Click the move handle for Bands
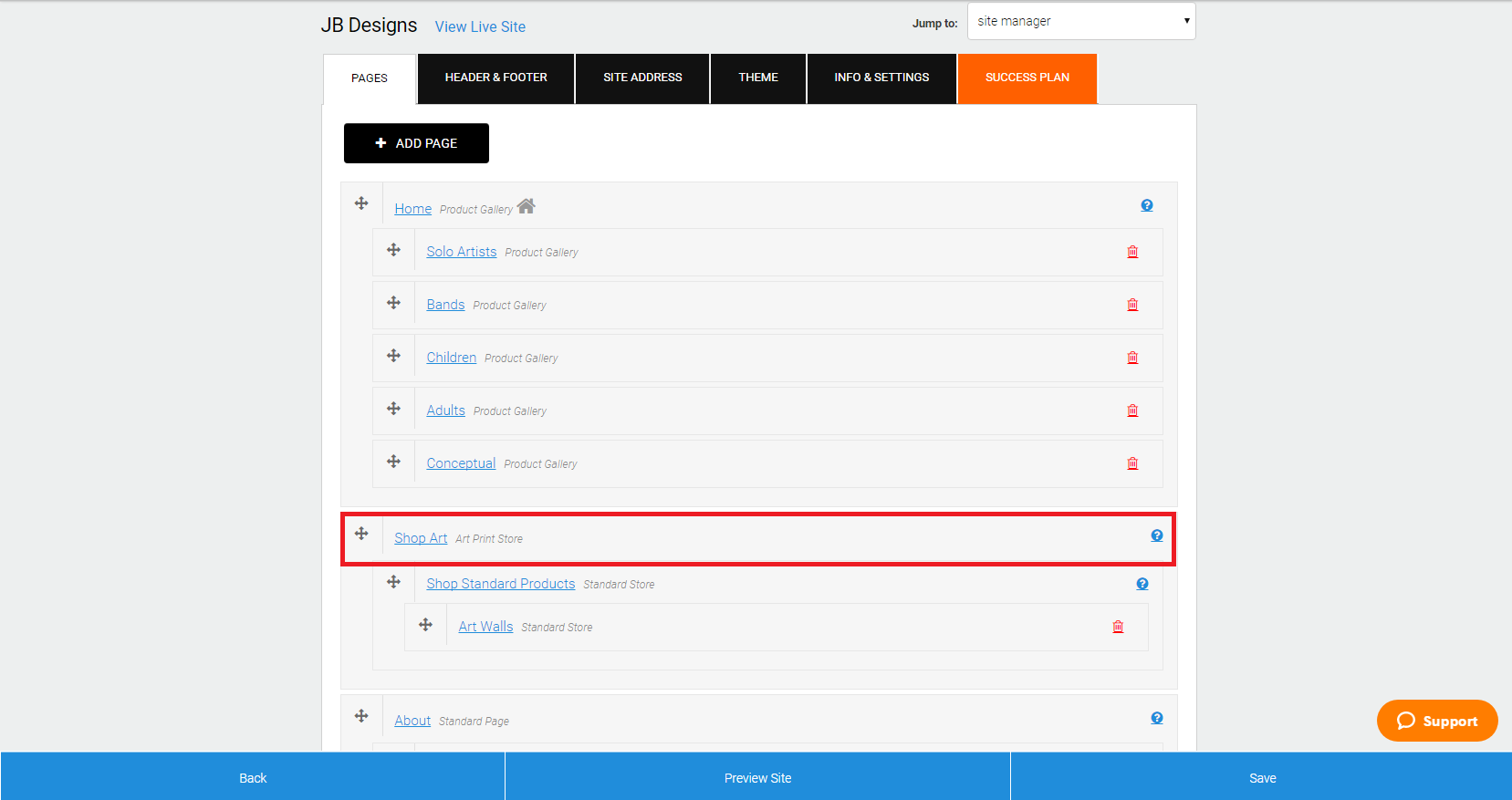 [x=393, y=303]
